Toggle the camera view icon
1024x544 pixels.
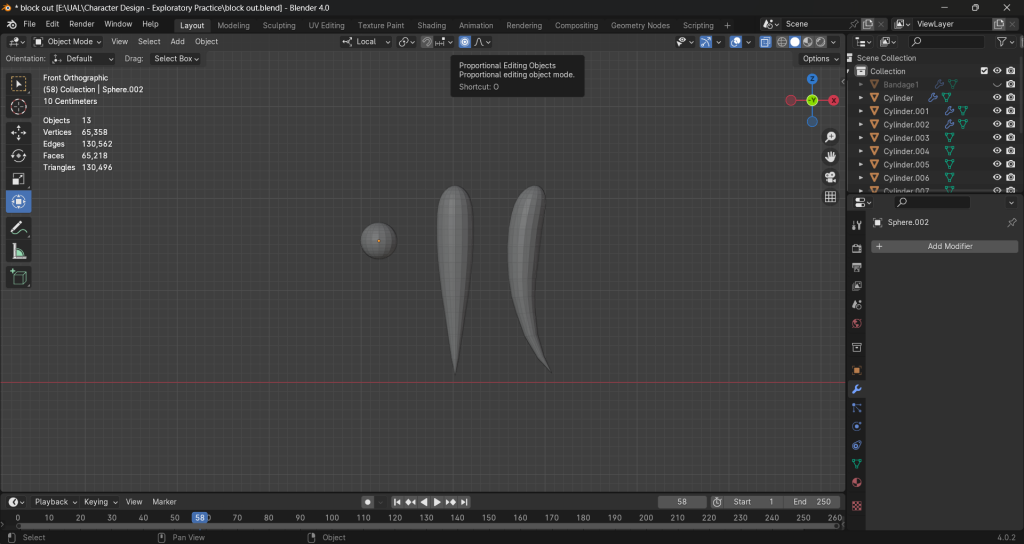tap(830, 177)
